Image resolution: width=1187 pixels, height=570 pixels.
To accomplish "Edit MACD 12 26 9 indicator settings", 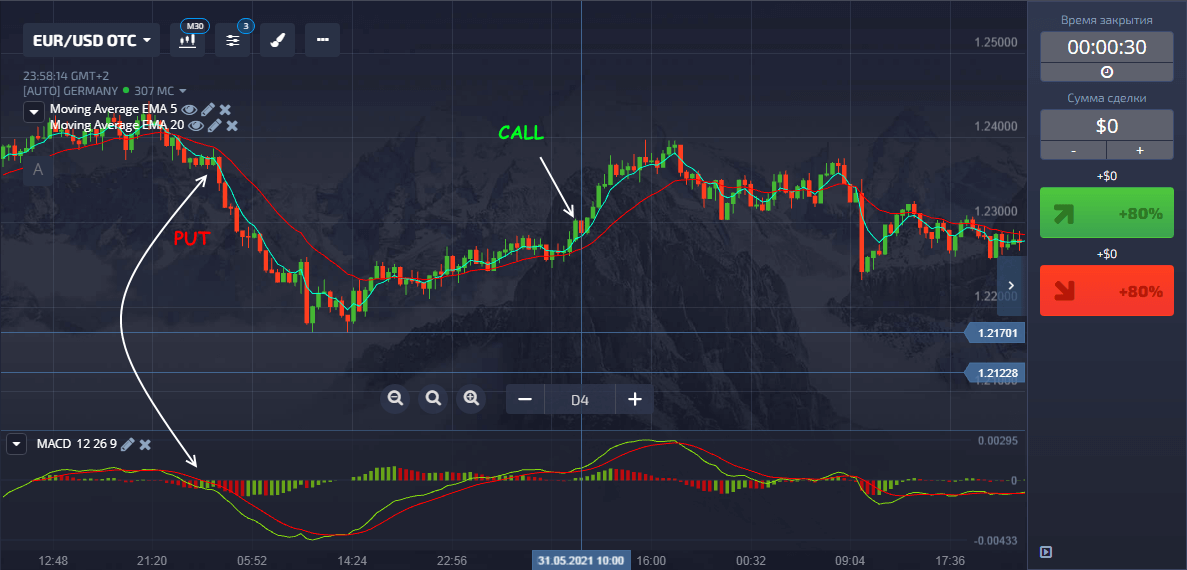I will pyautogui.click(x=127, y=444).
